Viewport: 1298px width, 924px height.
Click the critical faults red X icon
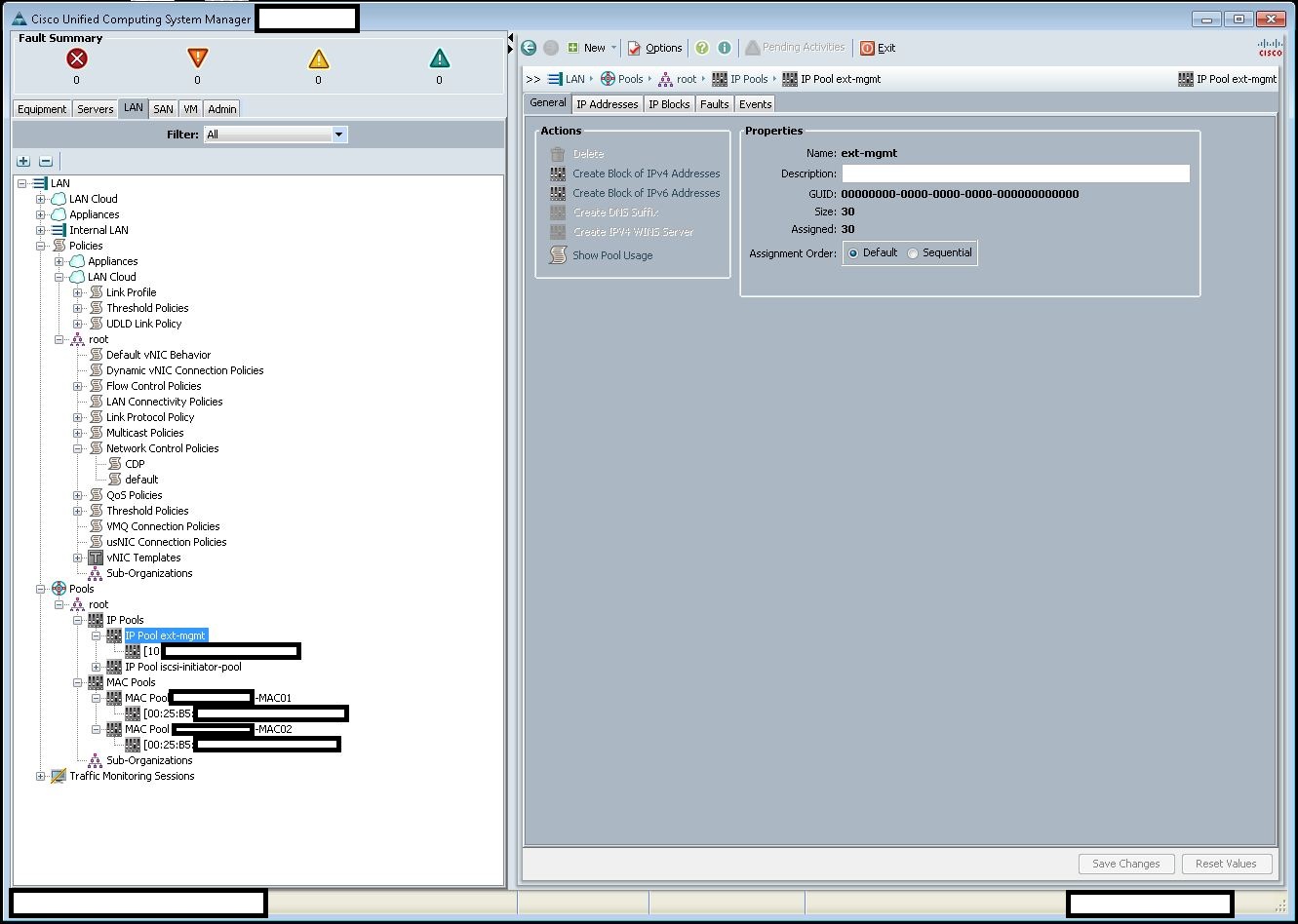click(x=77, y=59)
